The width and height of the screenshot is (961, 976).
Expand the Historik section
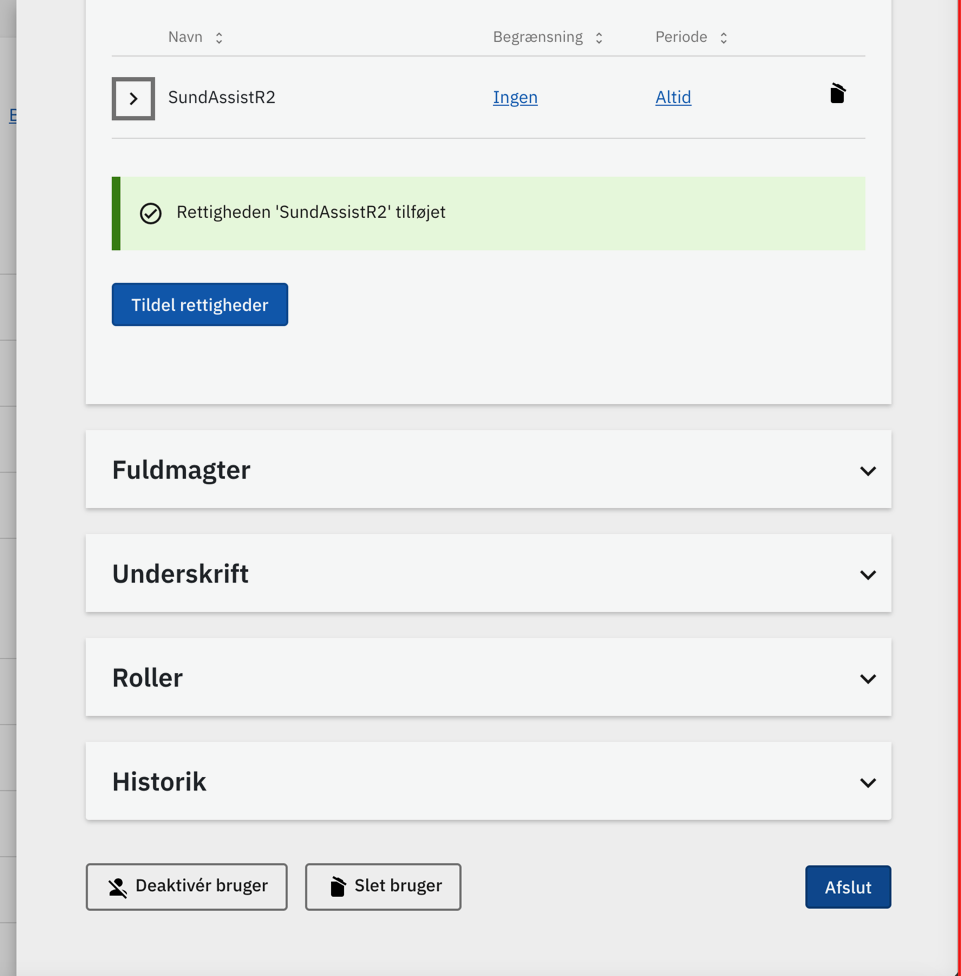489,782
